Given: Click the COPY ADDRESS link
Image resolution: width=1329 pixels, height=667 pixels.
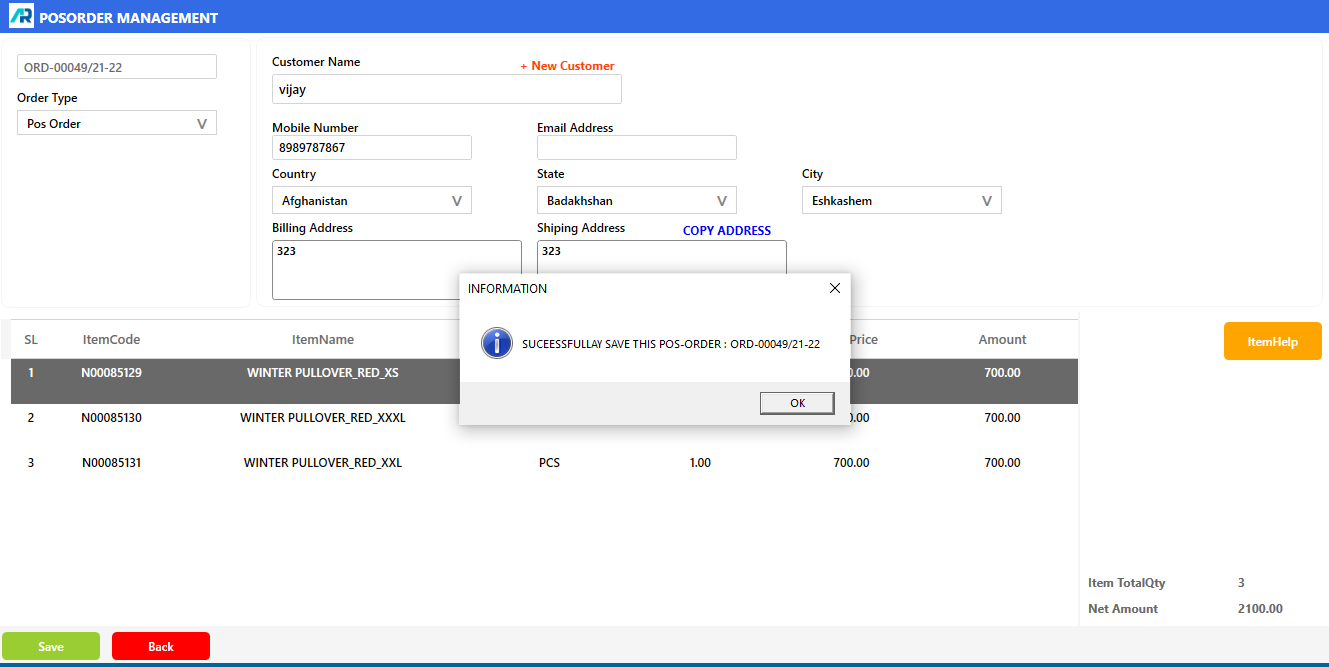Looking at the screenshot, I should click(727, 231).
